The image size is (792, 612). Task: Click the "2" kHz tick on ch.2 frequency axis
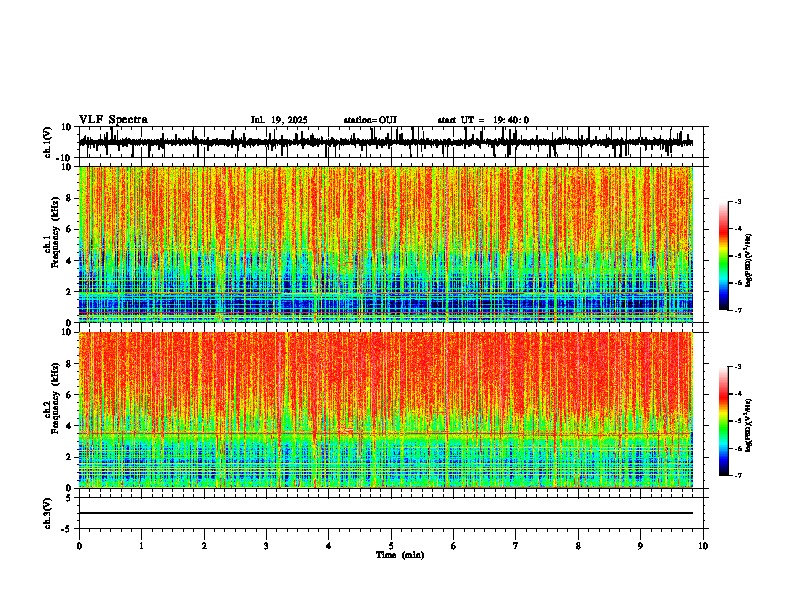70,457
